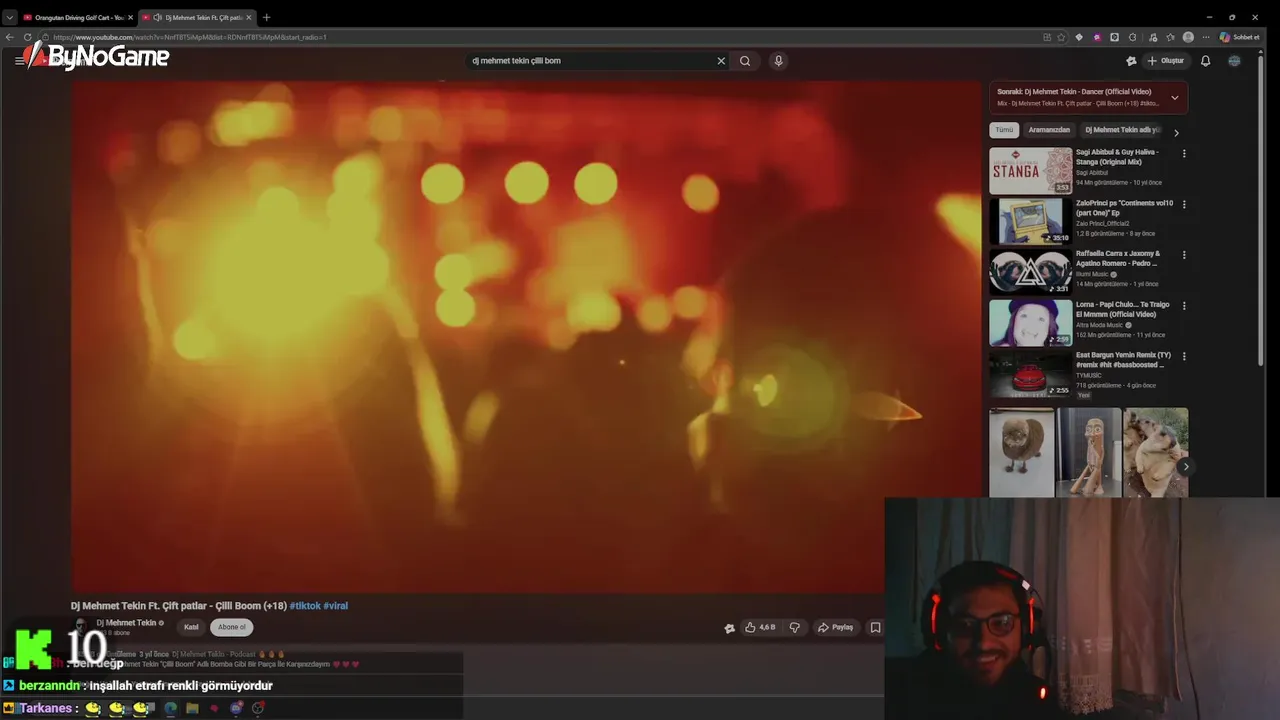Open options menu for ZaloPrinci video

coord(1184,204)
